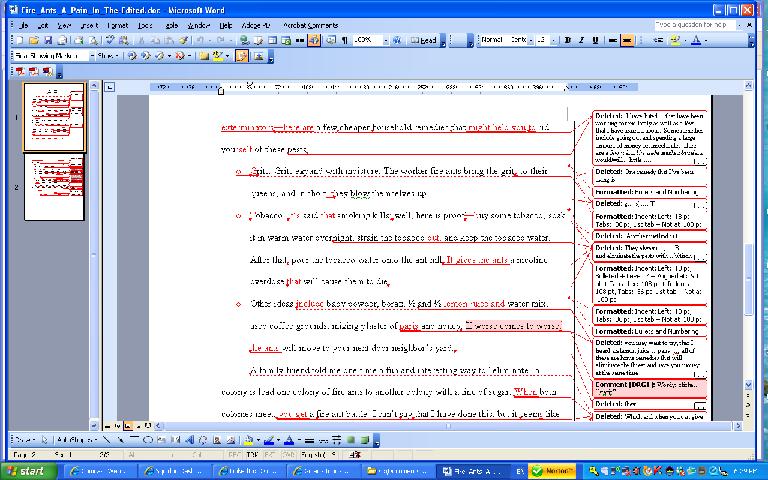The image size is (768, 480).
Task: Click the 3-D style icon on Drawing toolbar
Action: tap(364, 440)
